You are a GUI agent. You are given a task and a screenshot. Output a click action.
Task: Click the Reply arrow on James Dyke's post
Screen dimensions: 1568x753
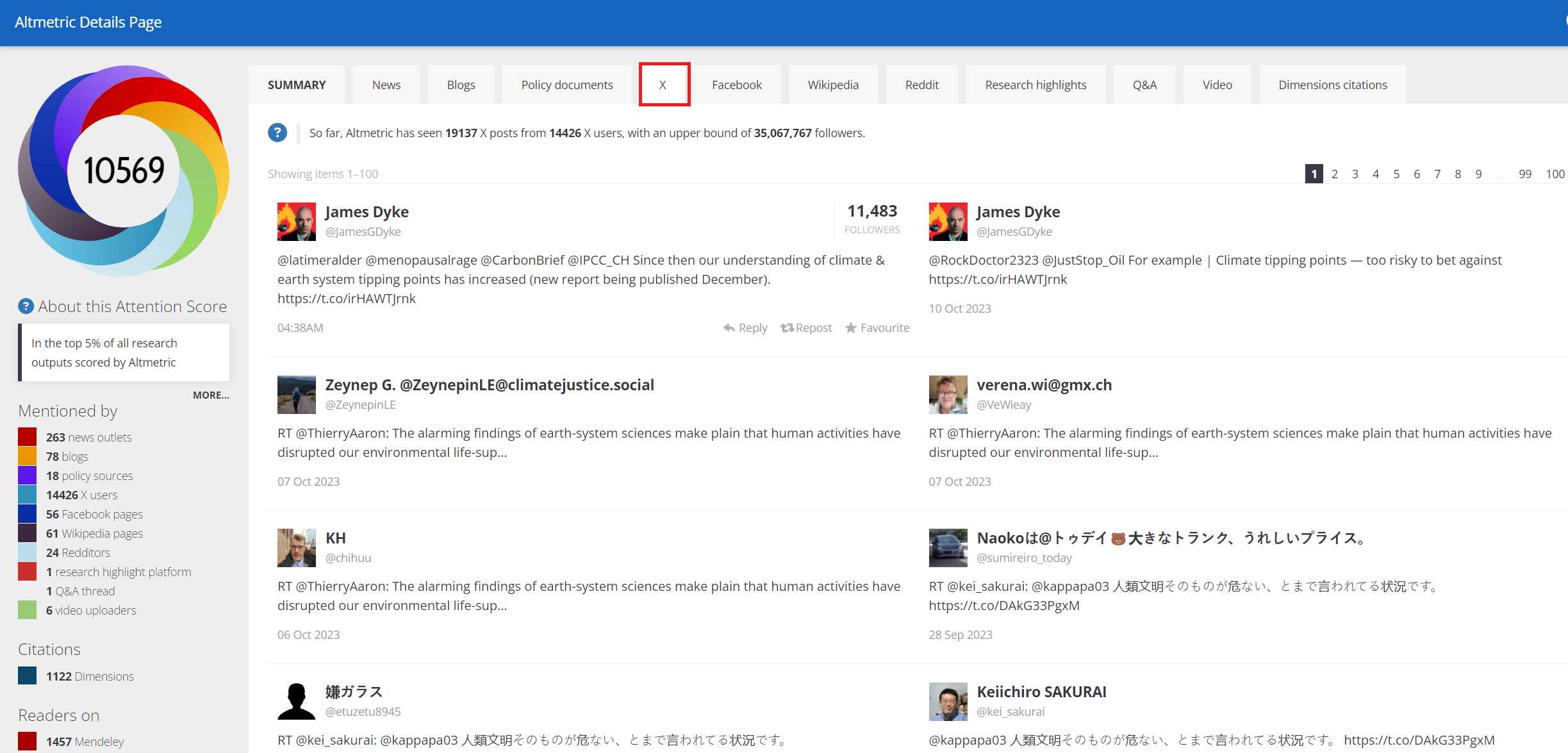(729, 327)
